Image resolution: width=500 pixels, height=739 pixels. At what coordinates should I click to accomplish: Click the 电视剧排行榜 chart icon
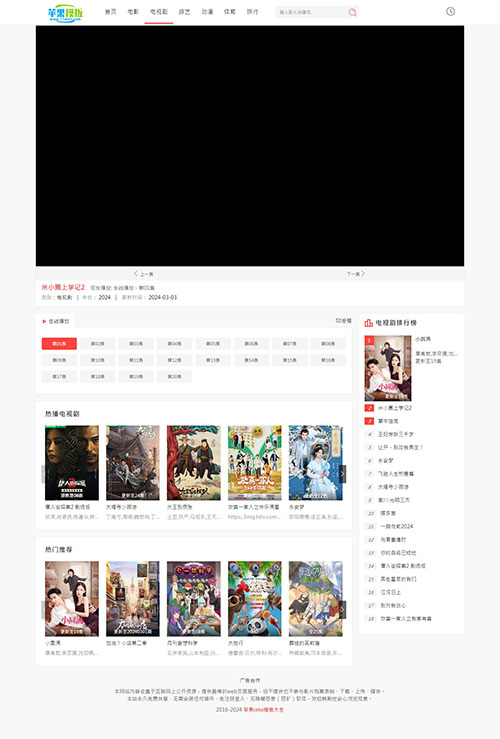click(x=369, y=323)
